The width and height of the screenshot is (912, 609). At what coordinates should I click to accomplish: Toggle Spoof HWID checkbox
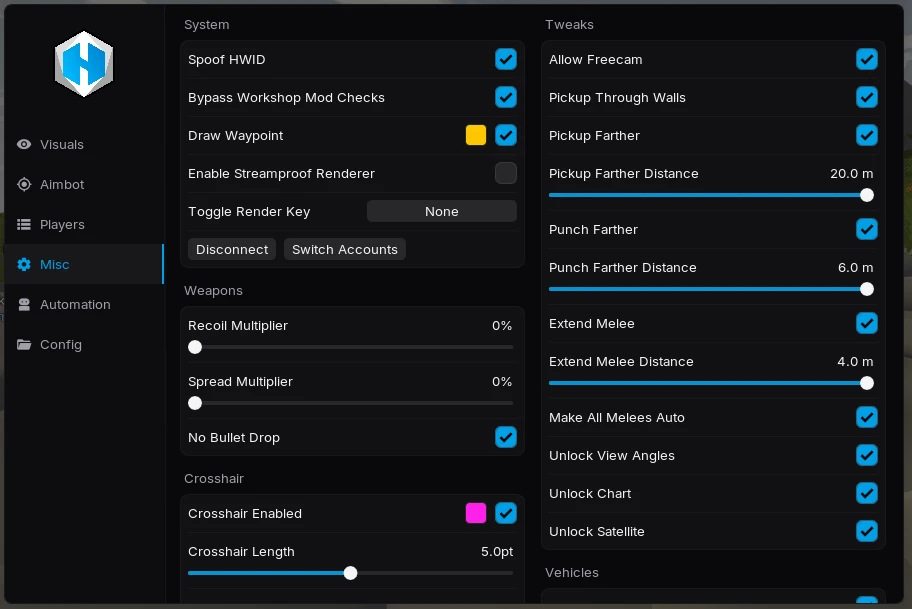pyautogui.click(x=506, y=59)
